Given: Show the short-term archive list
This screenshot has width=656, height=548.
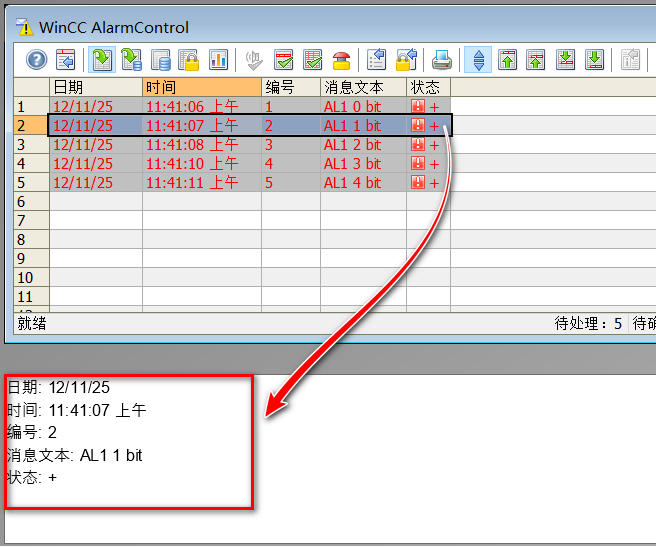Looking at the screenshot, I should click(x=131, y=60).
